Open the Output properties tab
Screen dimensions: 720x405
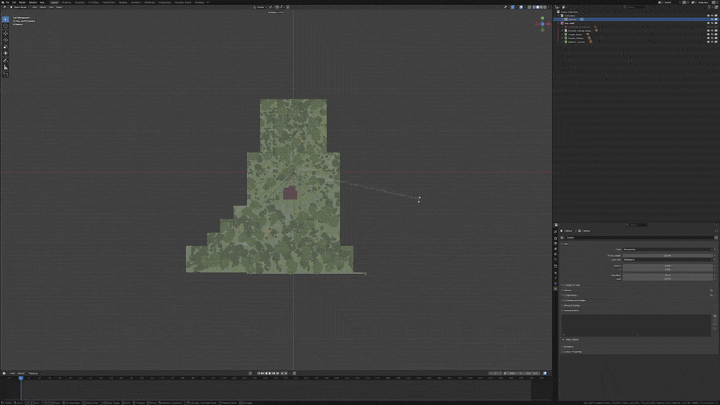556,243
